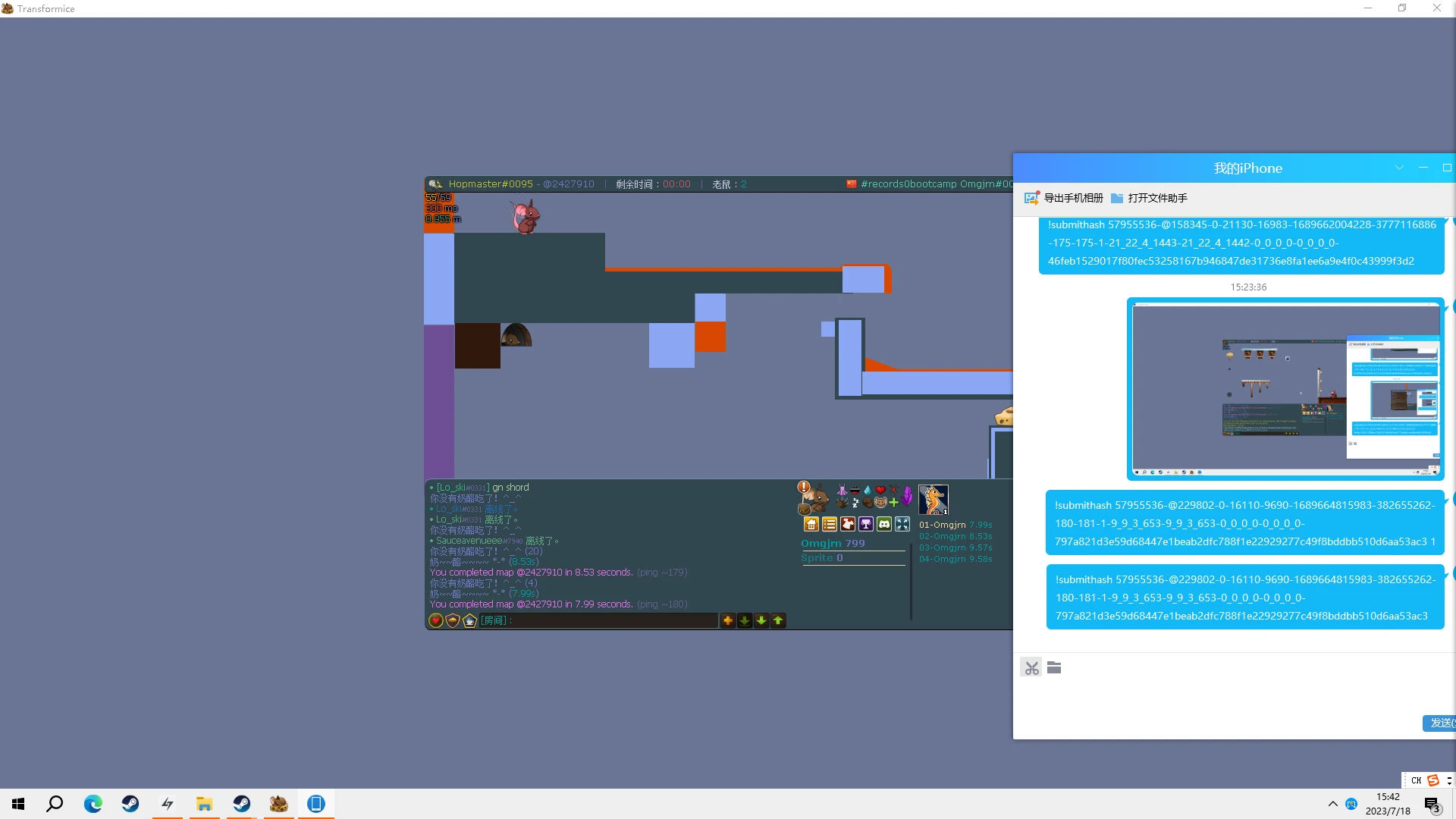Click the mouse hole in the game map
Viewport: 1456px width, 819px height.
[x=516, y=335]
